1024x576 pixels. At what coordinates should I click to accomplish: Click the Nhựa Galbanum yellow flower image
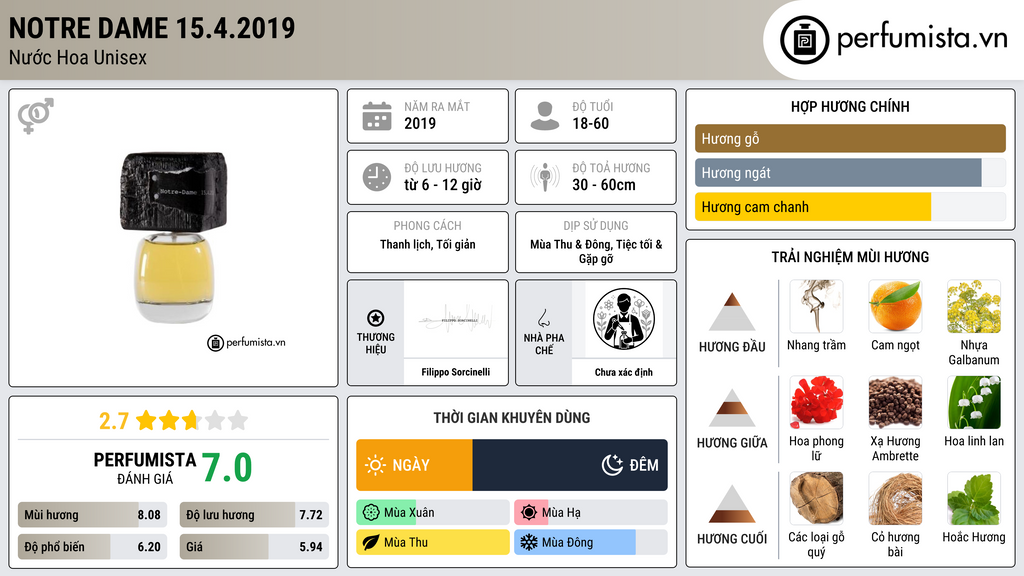(974, 306)
